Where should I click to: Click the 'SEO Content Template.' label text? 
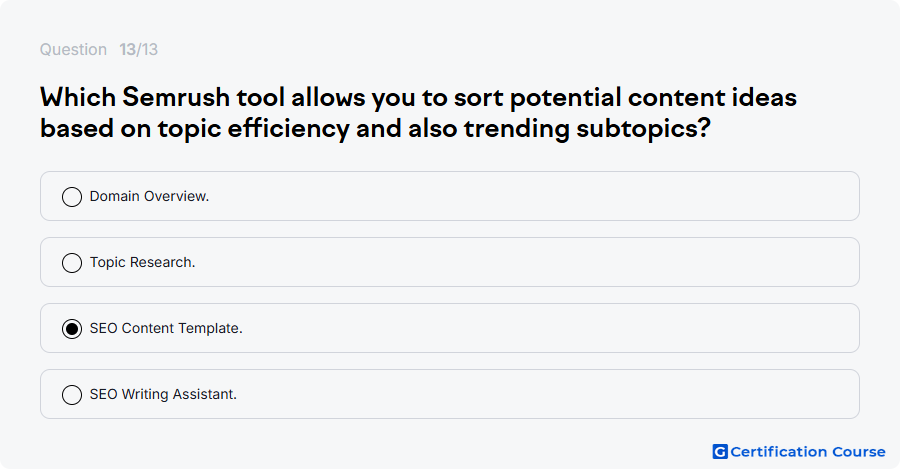click(166, 328)
